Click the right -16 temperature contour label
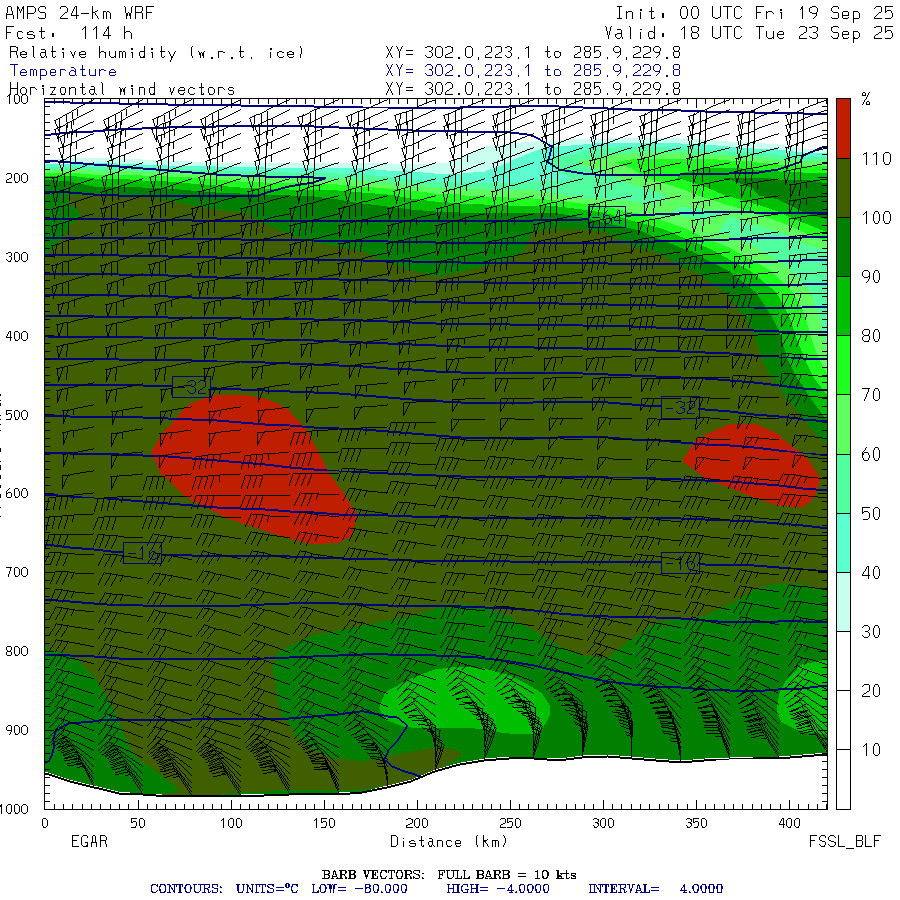900x900 pixels. point(680,563)
